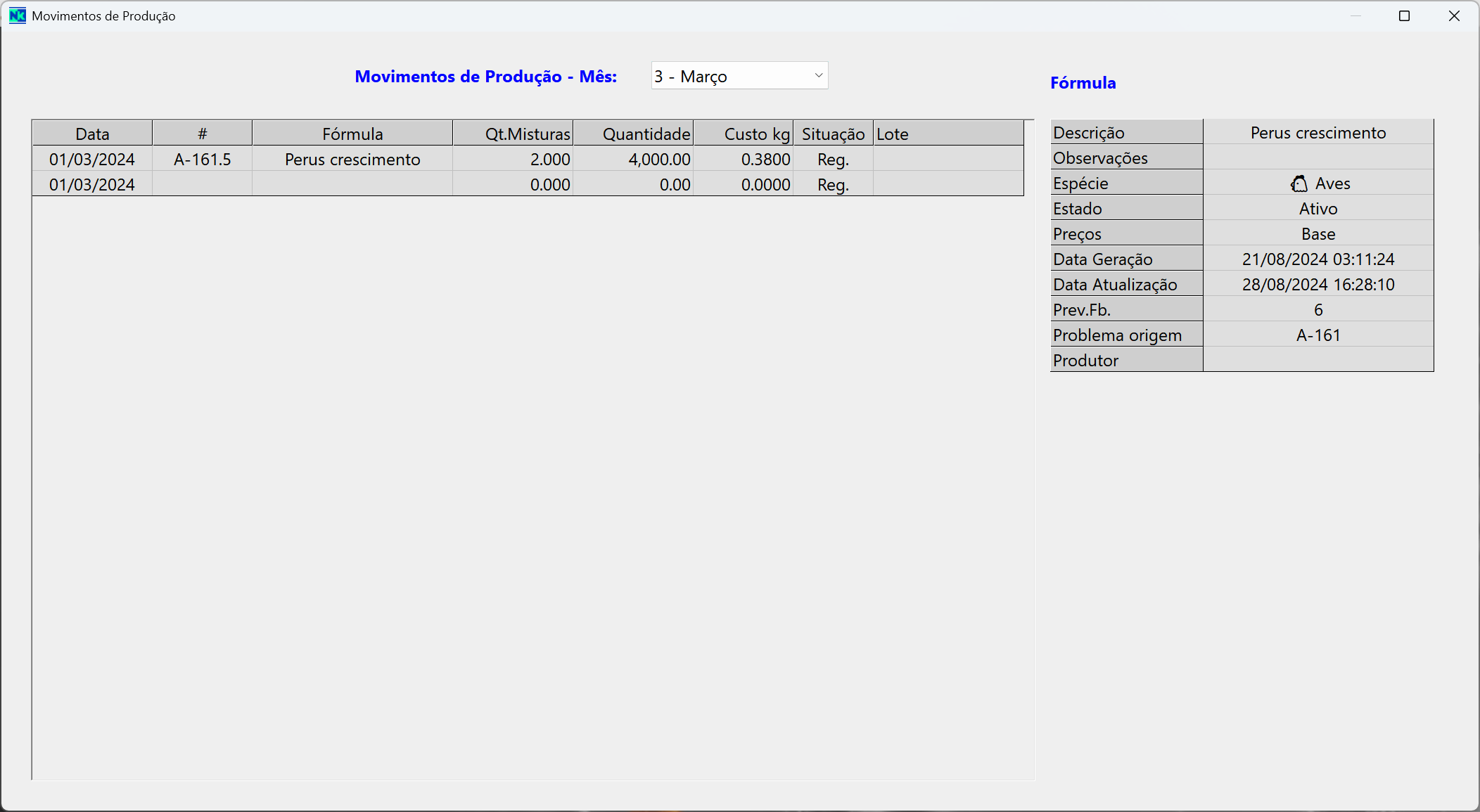Click the Problema origem value A-161
The height and width of the screenshot is (812, 1480).
pos(1318,335)
